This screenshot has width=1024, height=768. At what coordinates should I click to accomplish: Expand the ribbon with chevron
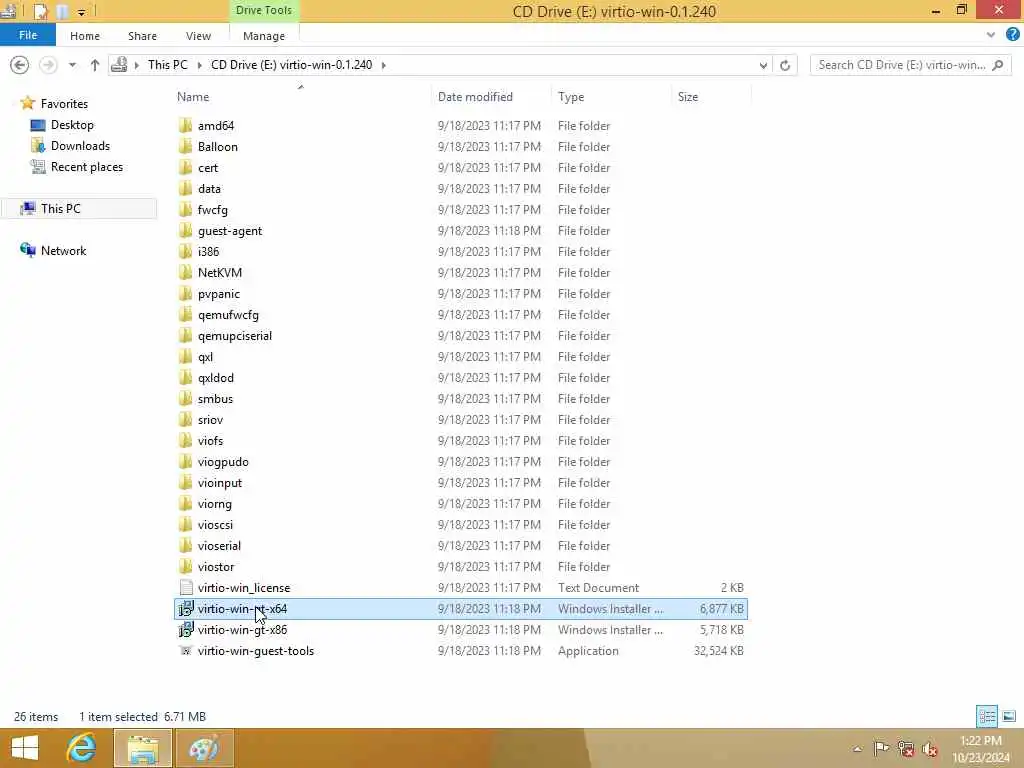click(991, 35)
